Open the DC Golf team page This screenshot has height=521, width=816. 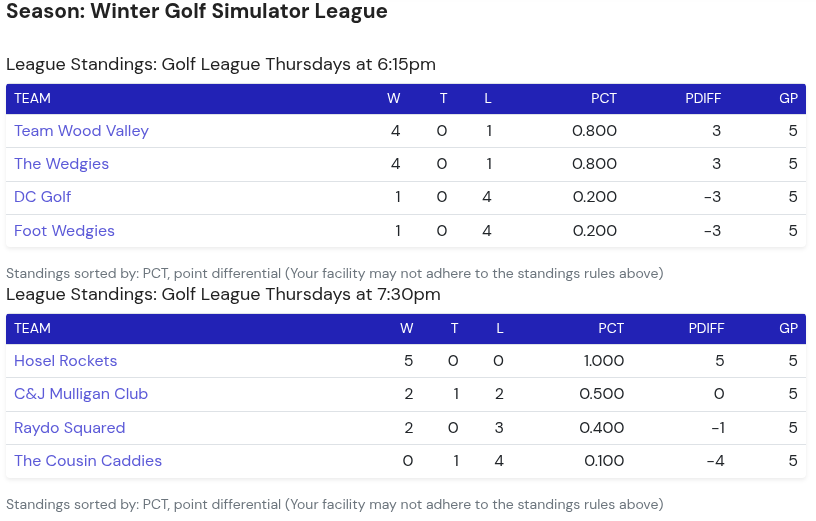[43, 197]
